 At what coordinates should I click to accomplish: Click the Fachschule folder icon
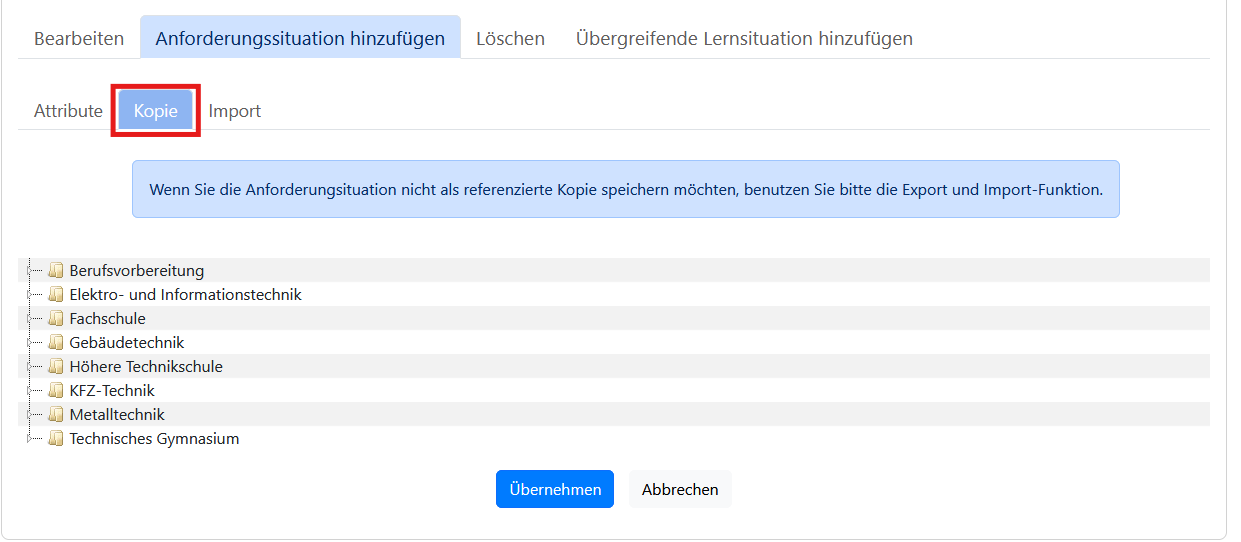pos(56,318)
